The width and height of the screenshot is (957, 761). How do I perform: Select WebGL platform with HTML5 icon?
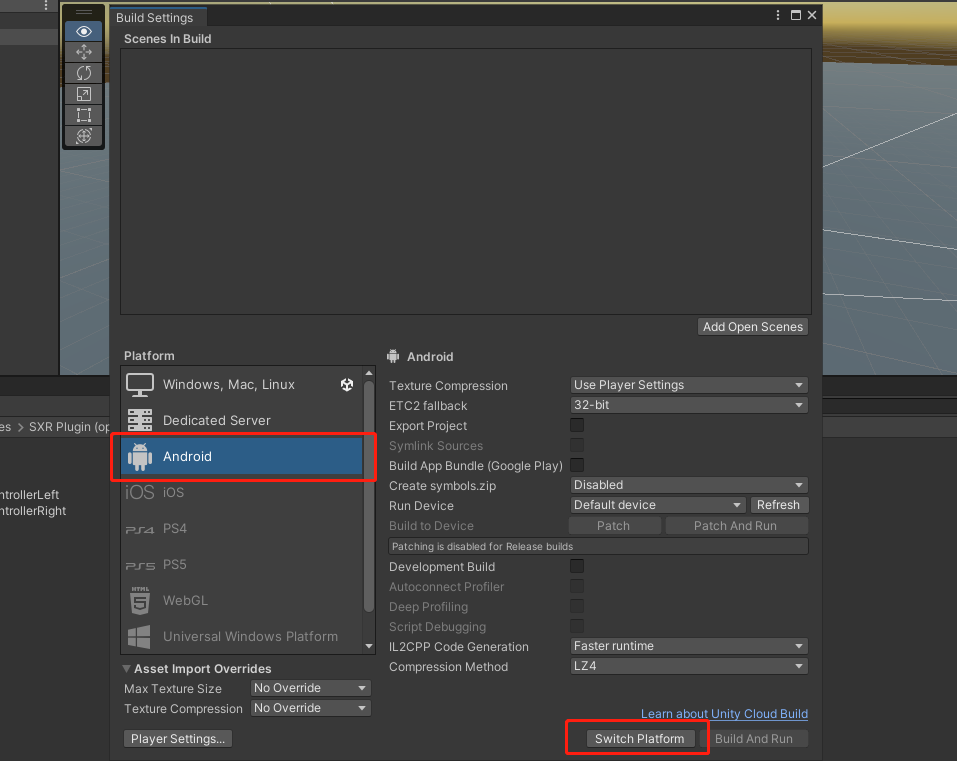coord(185,601)
